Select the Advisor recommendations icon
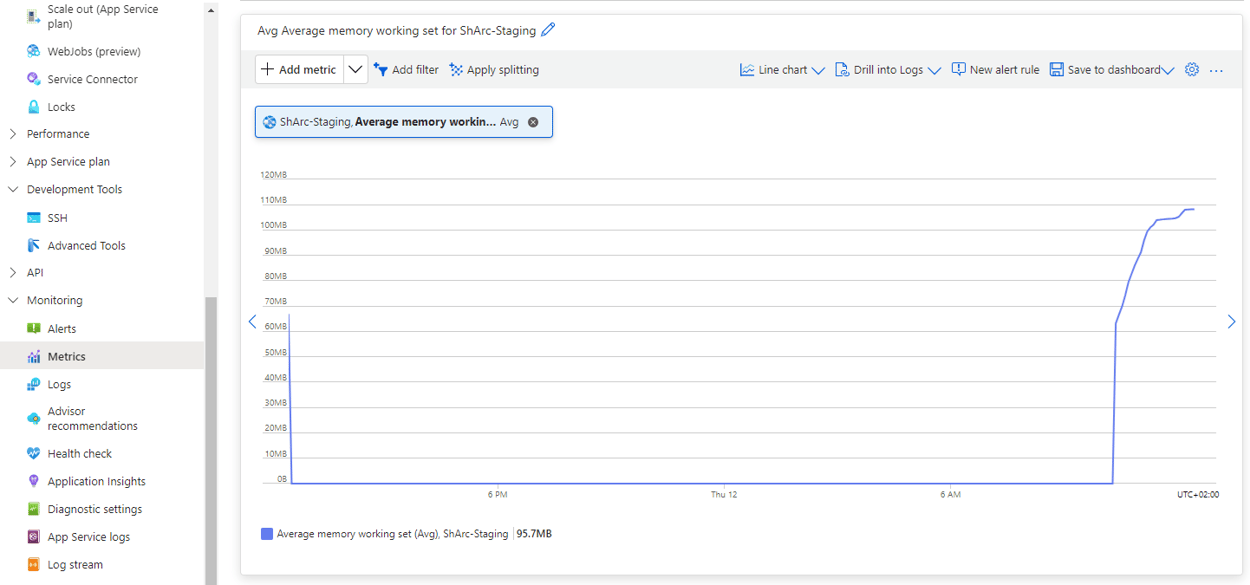1250x585 pixels. 33,415
